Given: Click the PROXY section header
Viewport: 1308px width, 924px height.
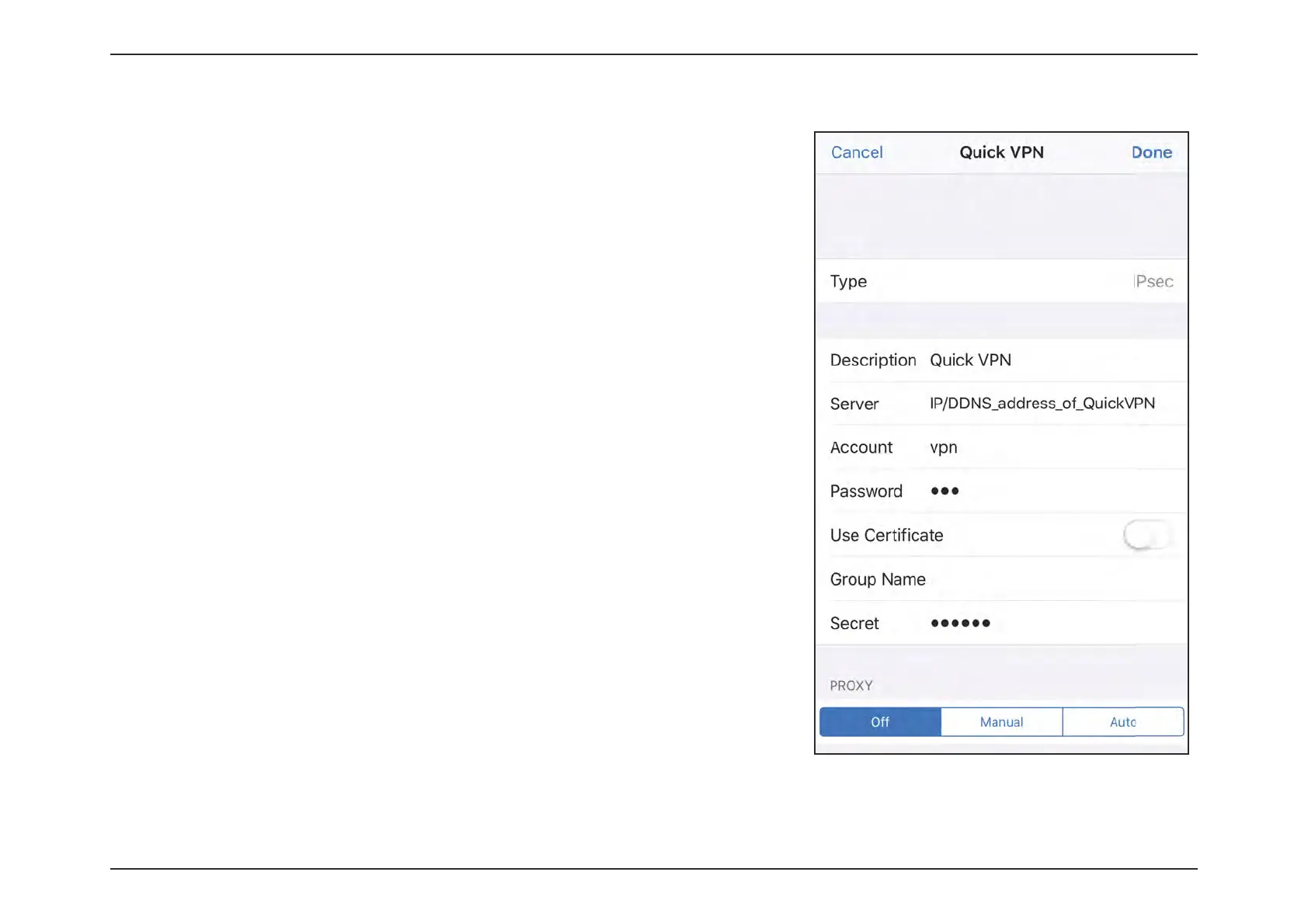Looking at the screenshot, I should pos(851,686).
